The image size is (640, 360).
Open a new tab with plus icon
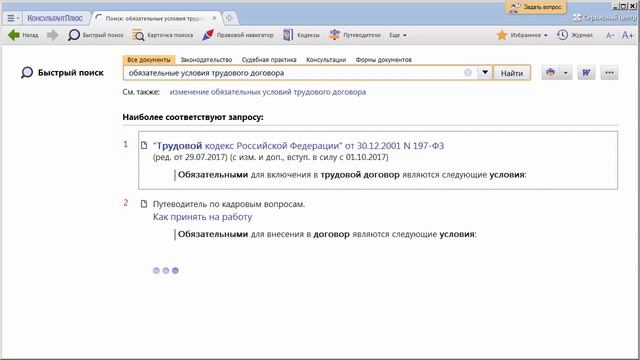[229, 18]
